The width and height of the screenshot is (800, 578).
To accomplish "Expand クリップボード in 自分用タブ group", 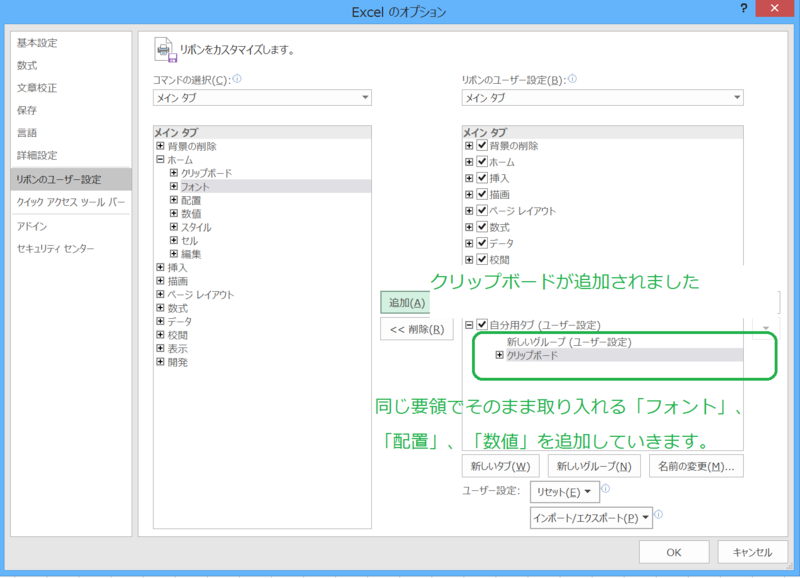I will coord(499,355).
